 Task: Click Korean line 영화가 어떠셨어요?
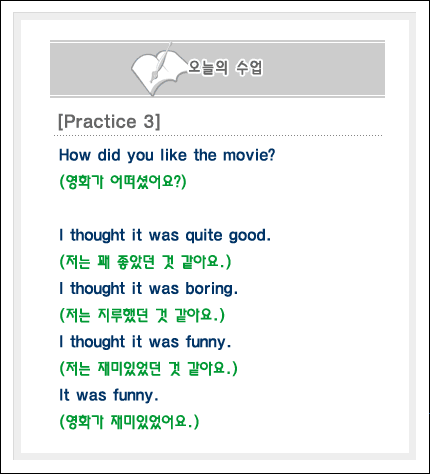pos(123,182)
